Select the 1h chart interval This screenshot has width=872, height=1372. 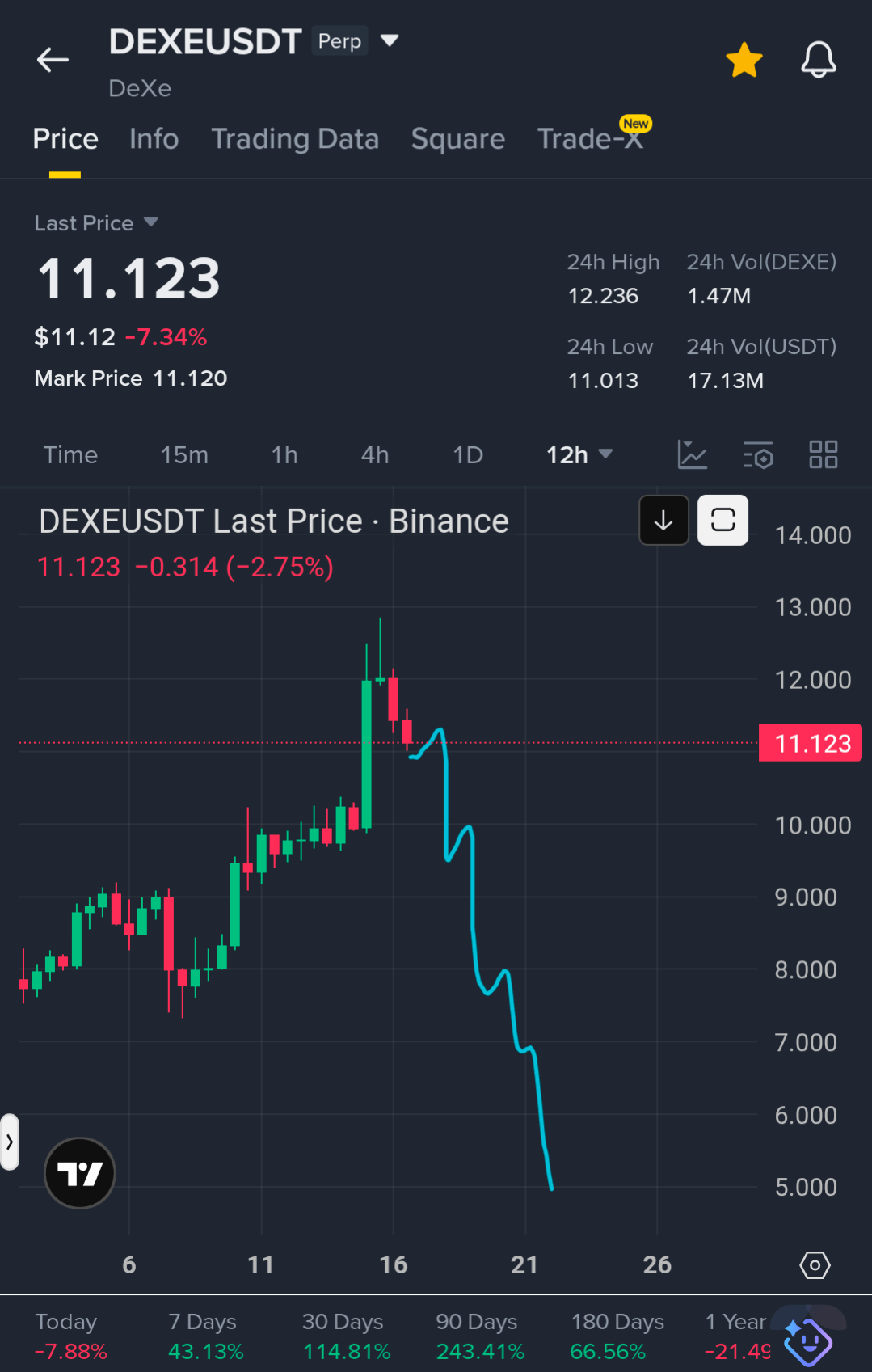[284, 455]
